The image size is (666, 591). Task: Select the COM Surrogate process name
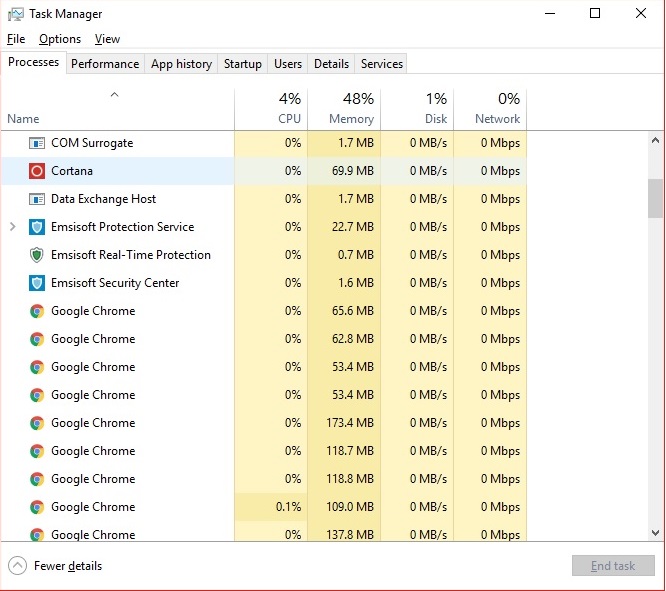(x=92, y=143)
